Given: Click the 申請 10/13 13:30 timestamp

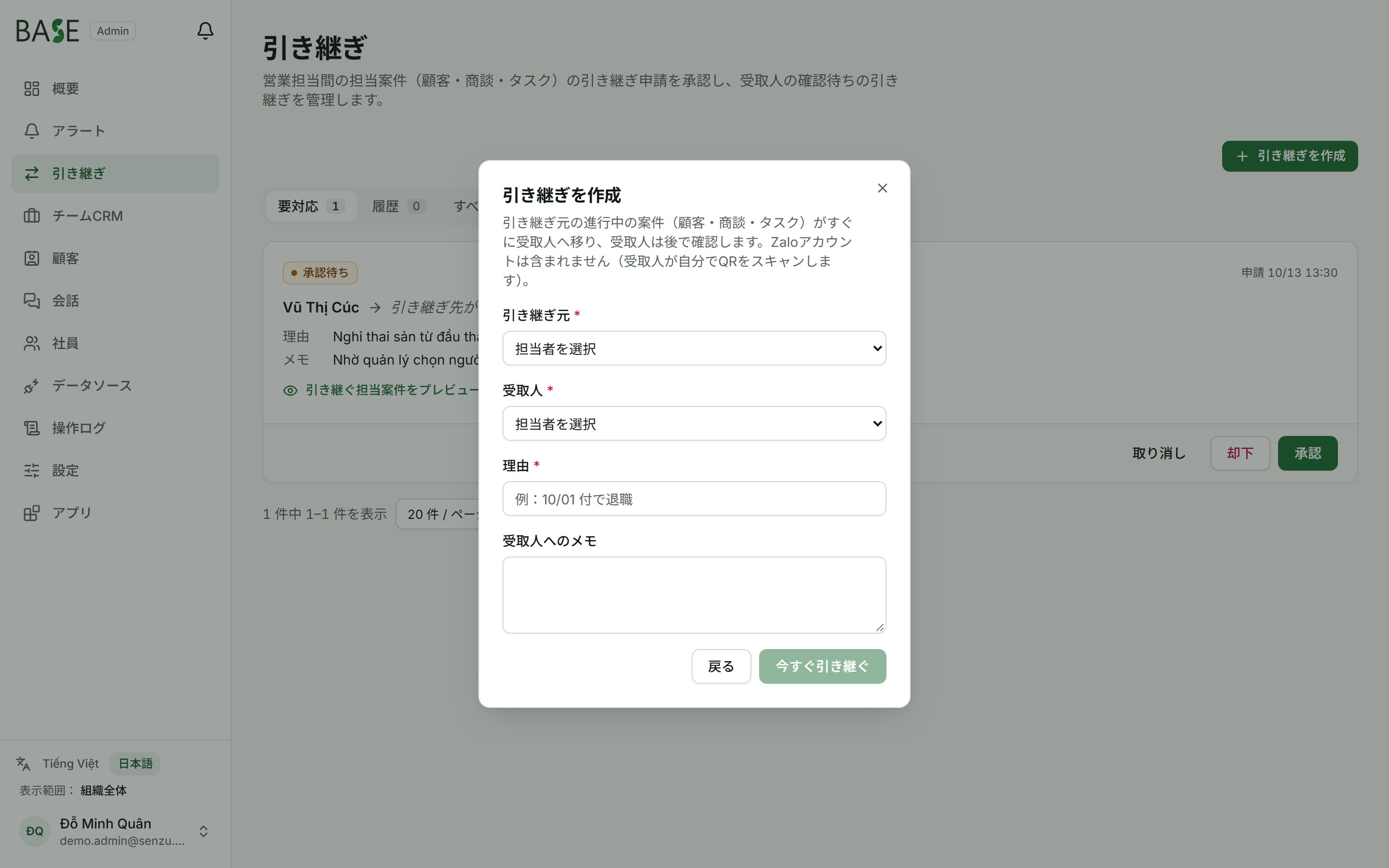Looking at the screenshot, I should [1289, 272].
